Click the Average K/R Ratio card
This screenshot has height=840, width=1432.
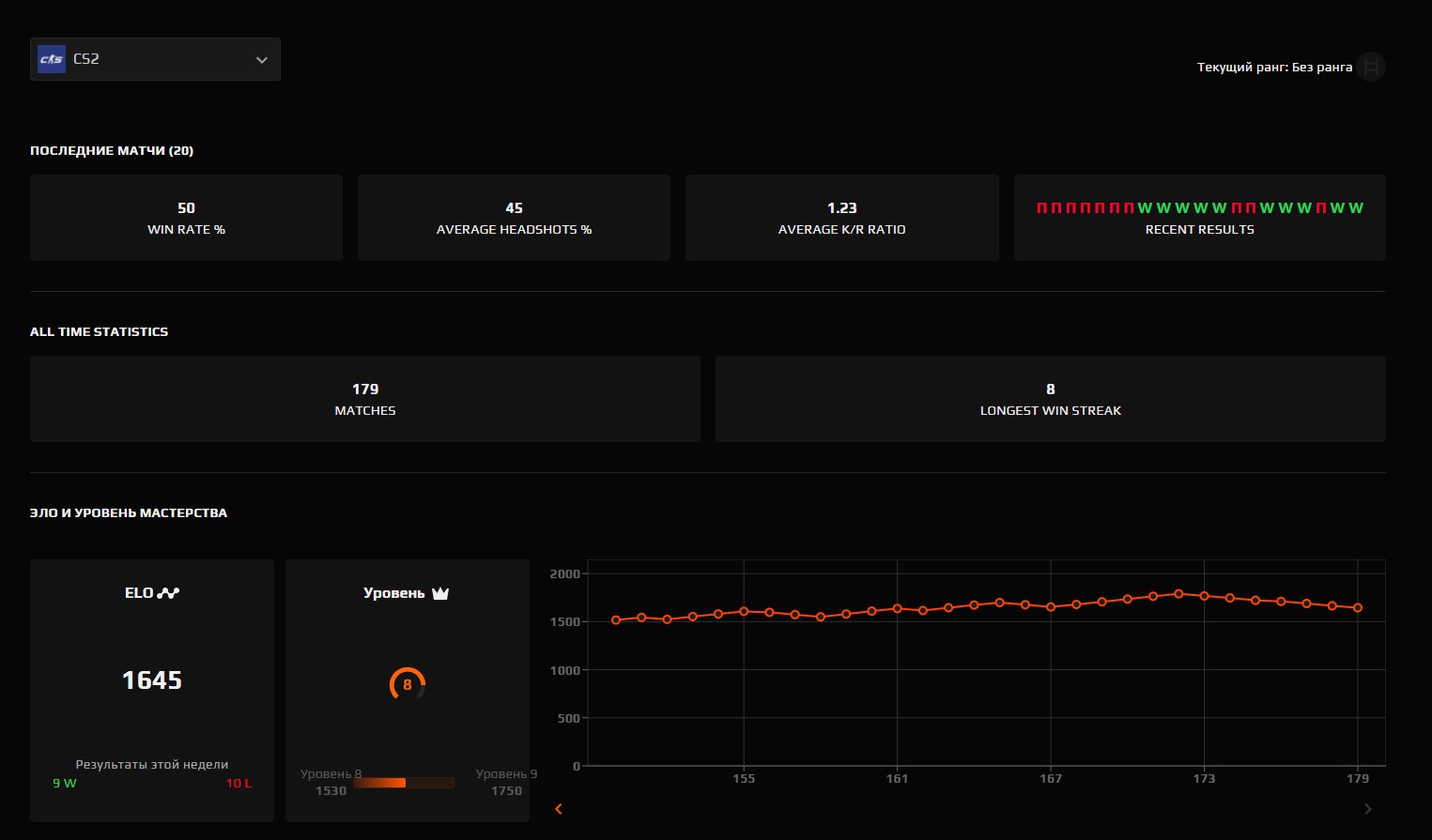(841, 218)
